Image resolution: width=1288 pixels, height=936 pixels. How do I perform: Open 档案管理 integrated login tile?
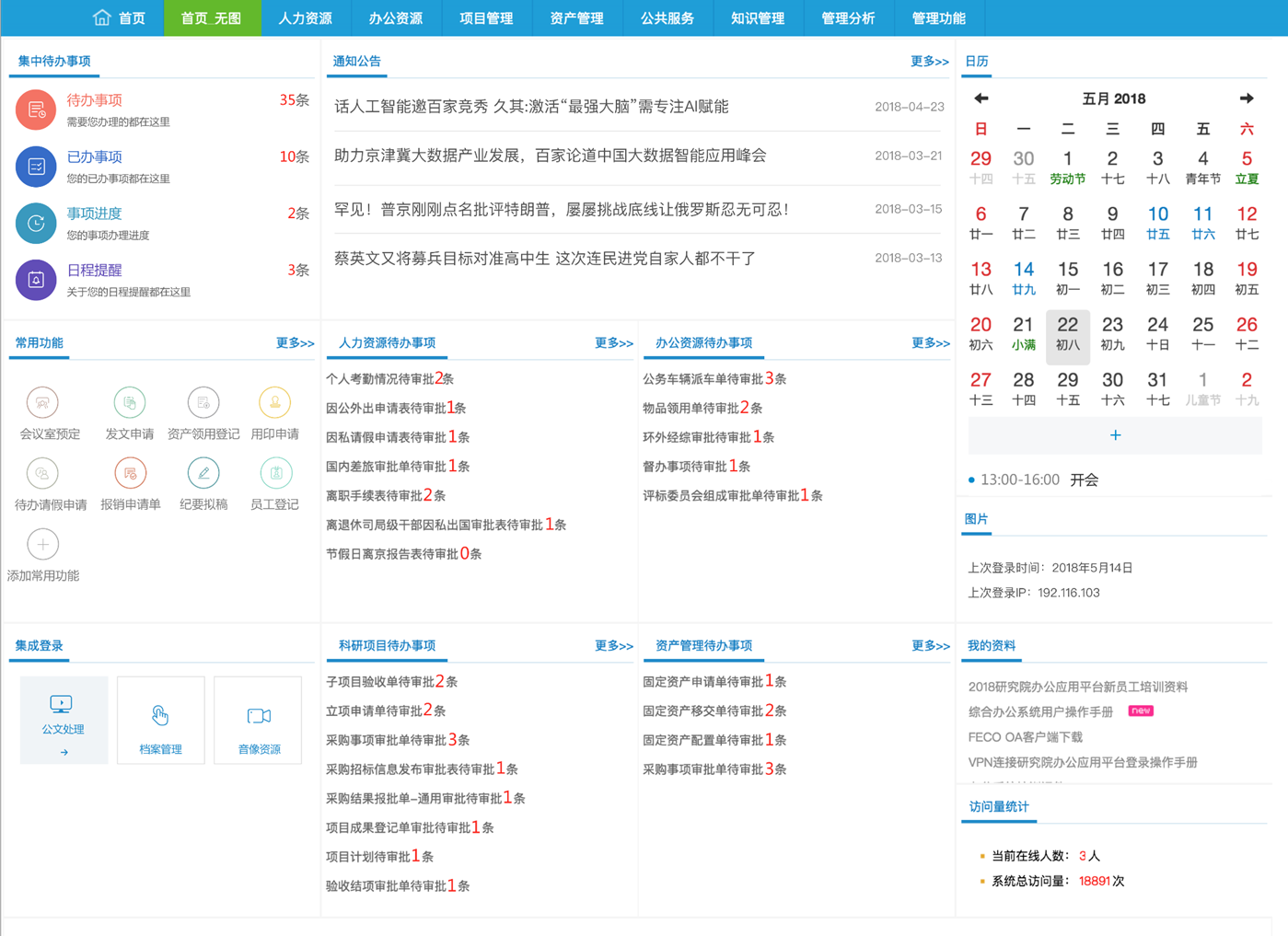161,720
